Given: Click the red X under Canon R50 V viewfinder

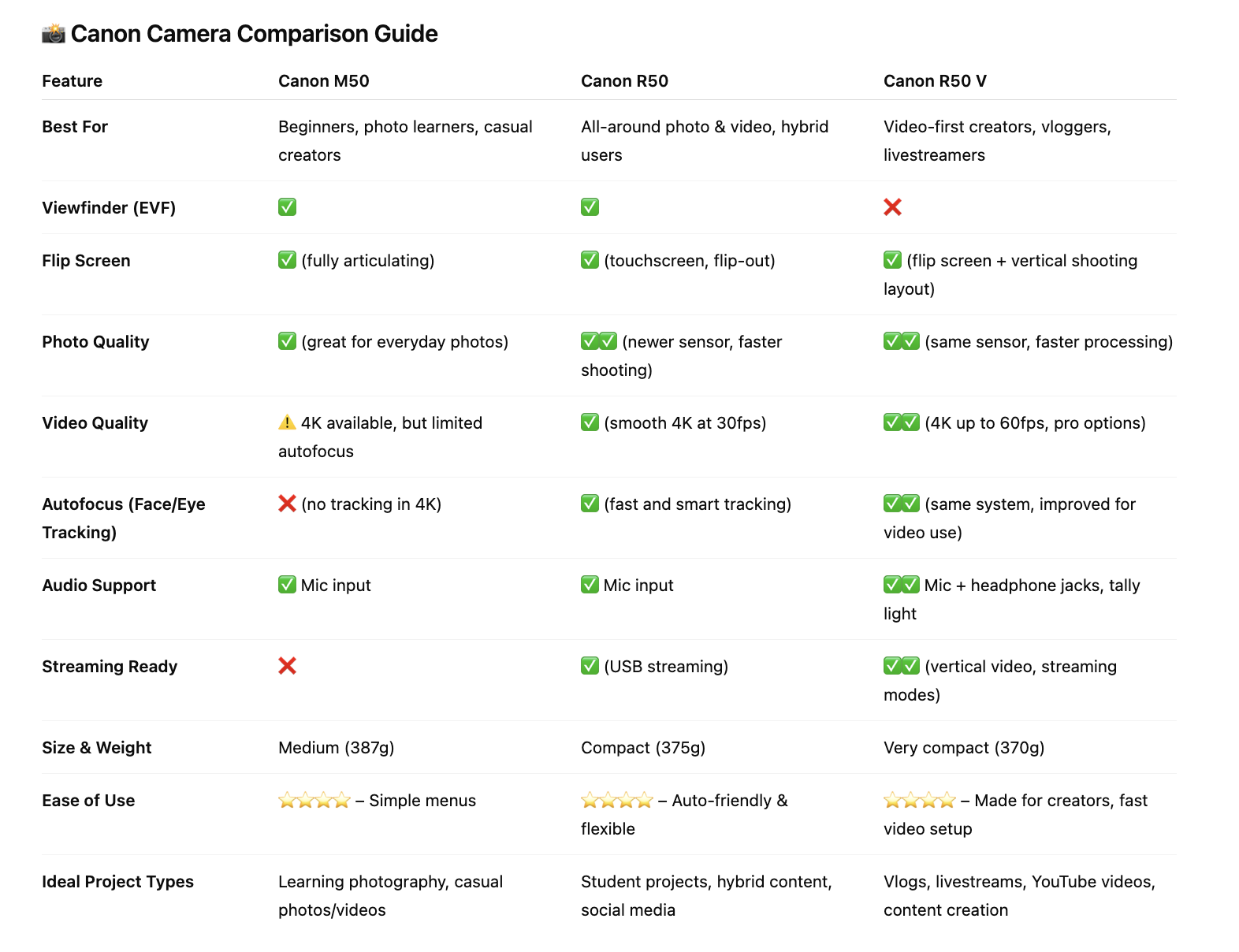Looking at the screenshot, I should click(x=892, y=207).
